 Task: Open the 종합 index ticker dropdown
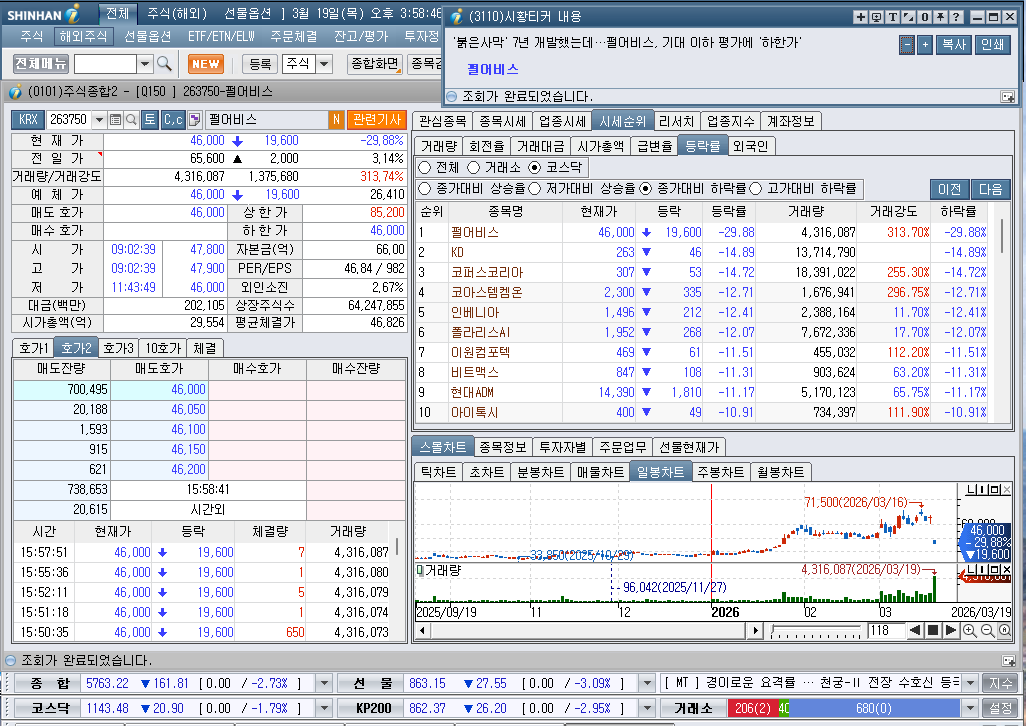tap(324, 683)
